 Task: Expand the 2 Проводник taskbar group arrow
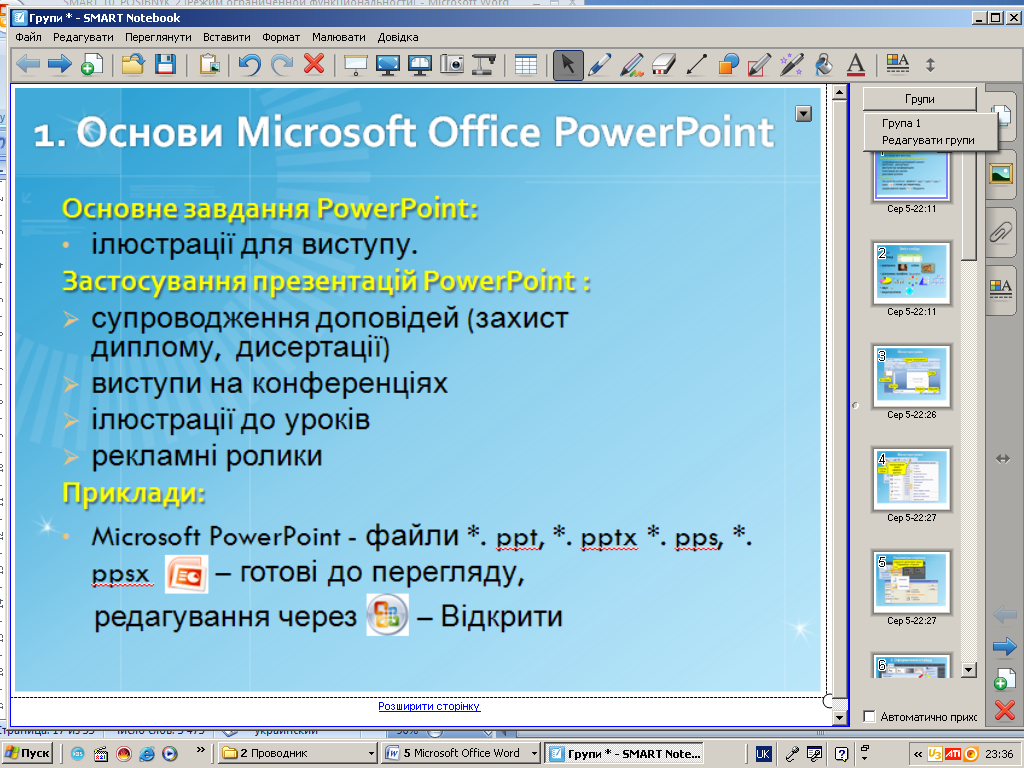coord(372,754)
